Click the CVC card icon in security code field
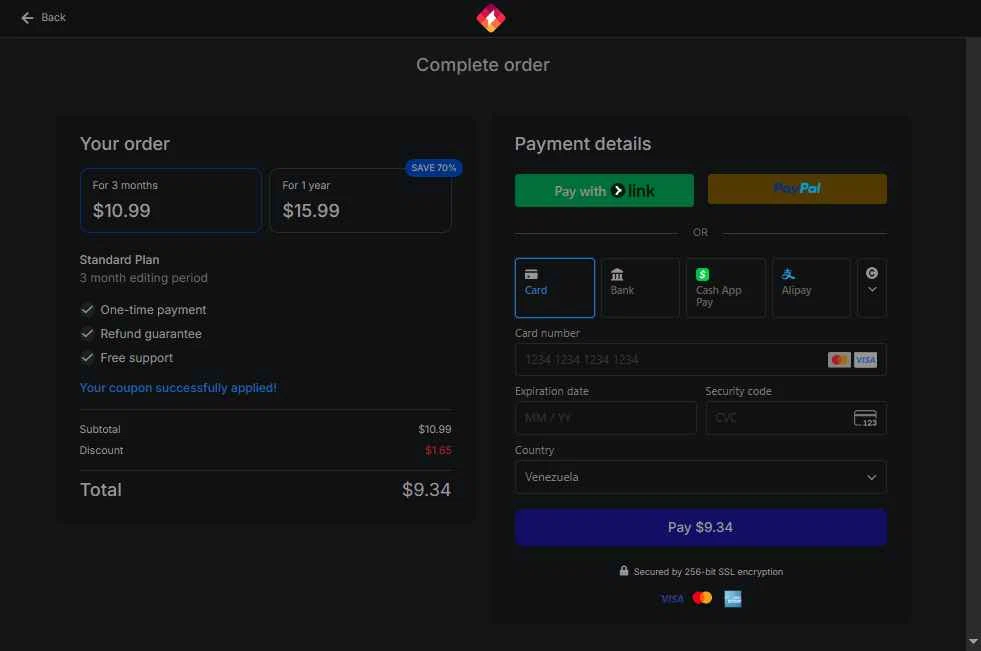 (865, 418)
